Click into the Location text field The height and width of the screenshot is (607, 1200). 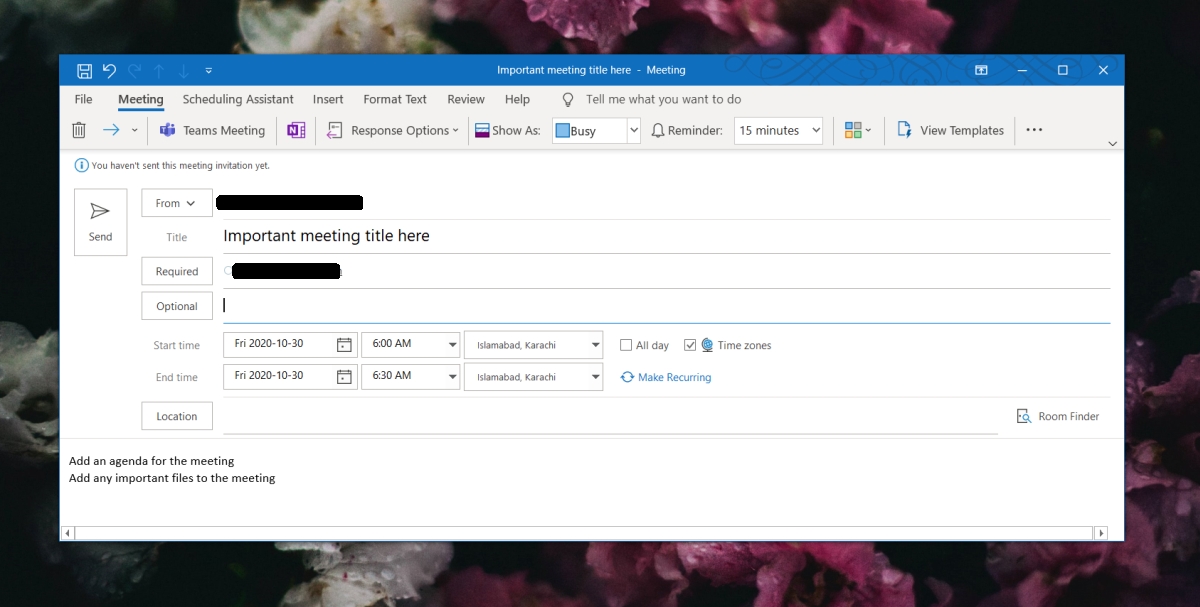pos(610,416)
